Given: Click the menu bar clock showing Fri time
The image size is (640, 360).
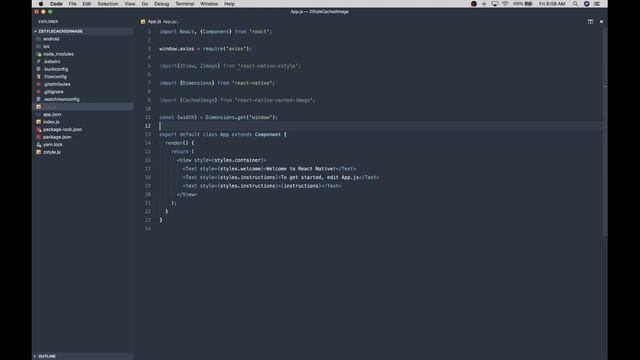Looking at the screenshot, I should [x=552, y=4].
